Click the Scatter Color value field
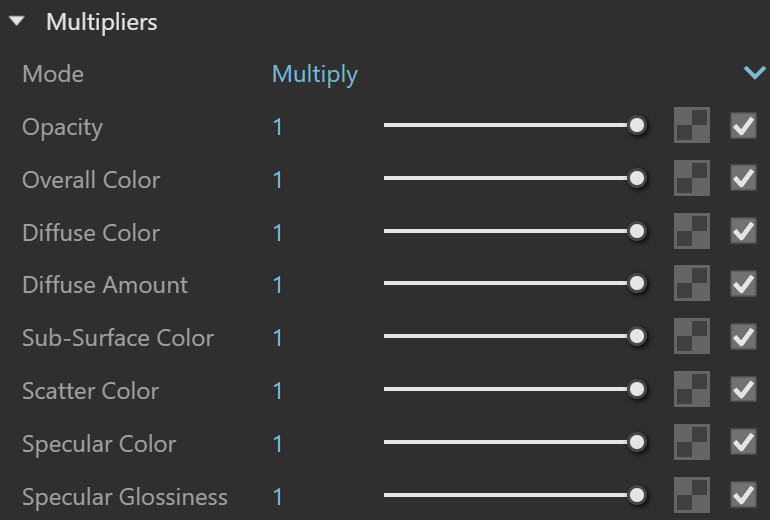This screenshot has height=520, width=770. [x=278, y=391]
